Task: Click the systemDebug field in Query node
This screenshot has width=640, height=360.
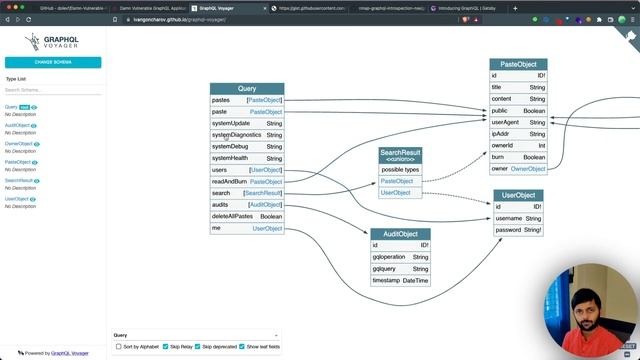Action: (x=247, y=147)
